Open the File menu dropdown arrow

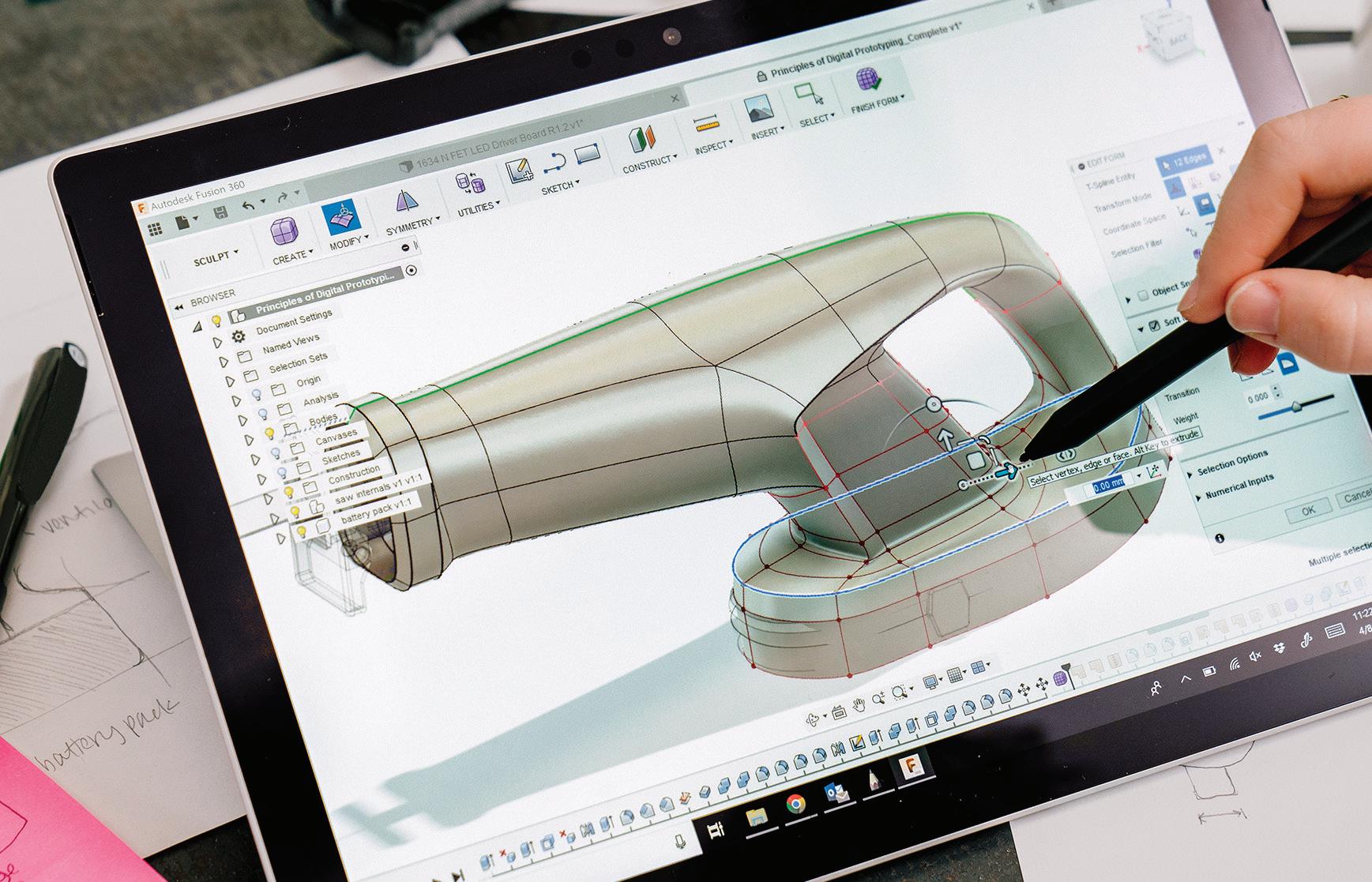(197, 219)
